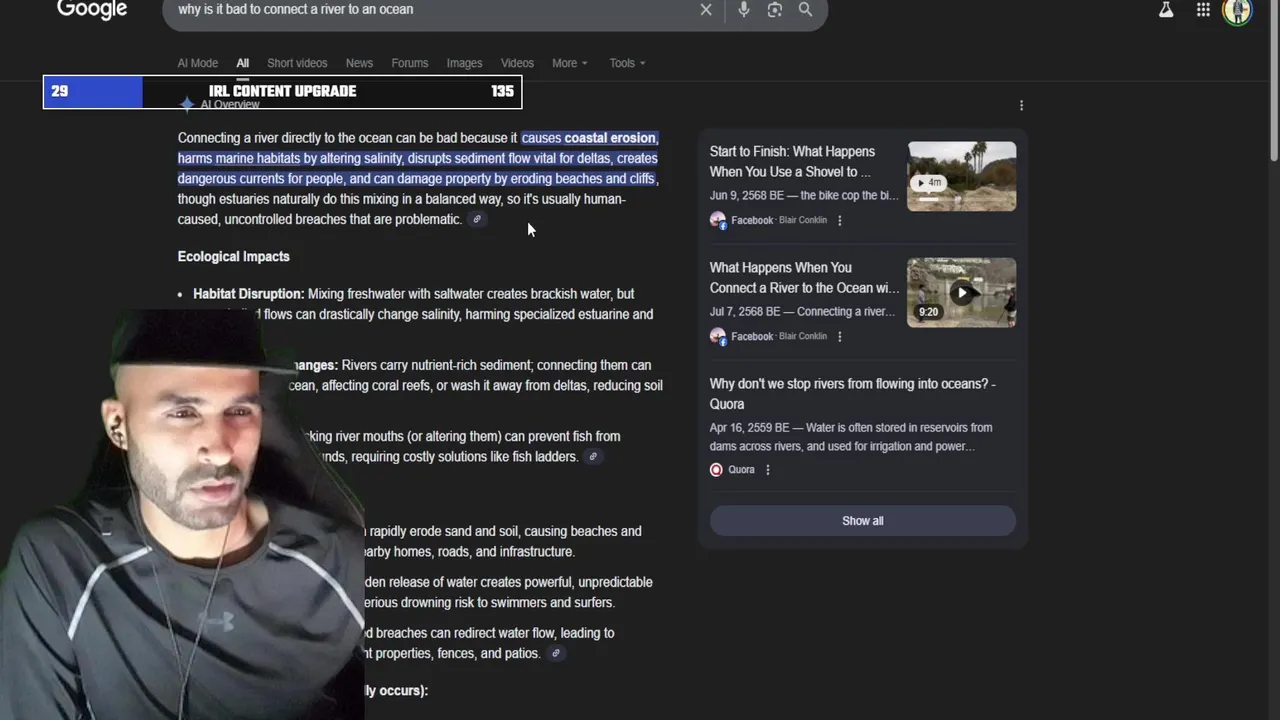Switch to AI Mode tab

[x=198, y=63]
